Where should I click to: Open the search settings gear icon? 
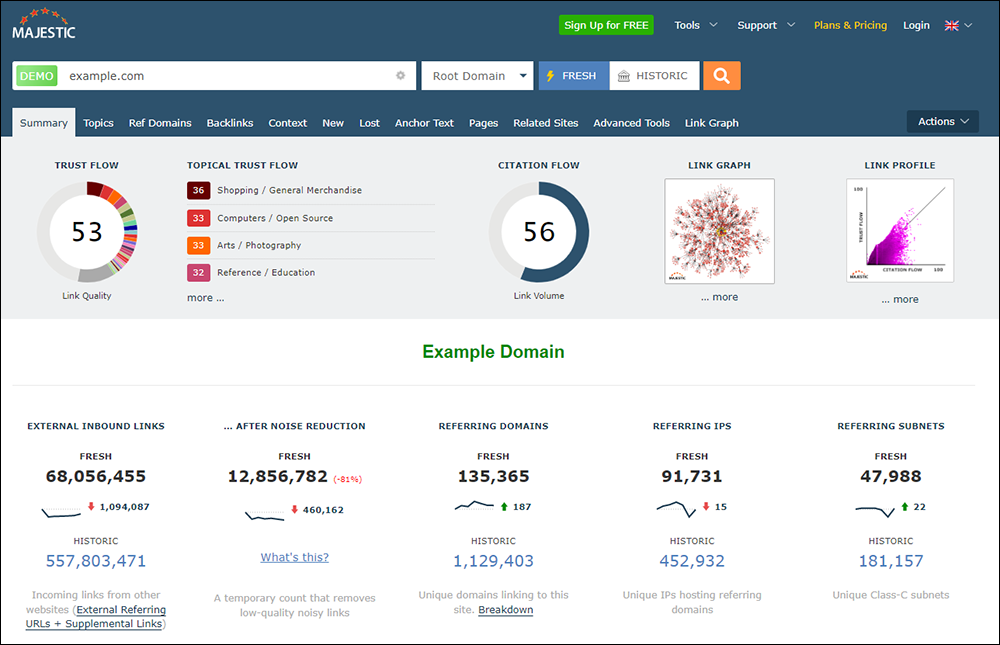tap(401, 75)
